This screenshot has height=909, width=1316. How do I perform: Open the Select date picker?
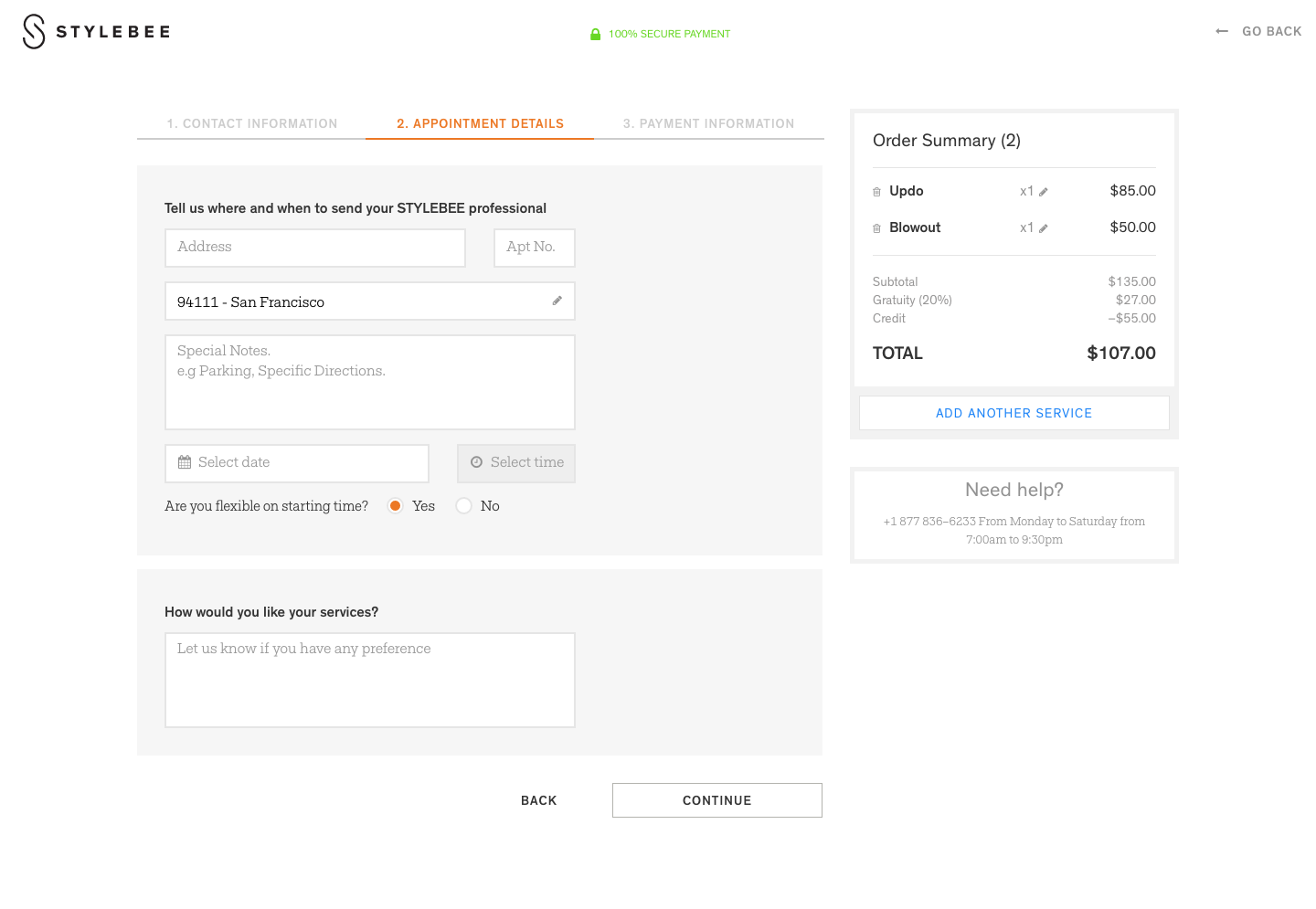coord(297,463)
